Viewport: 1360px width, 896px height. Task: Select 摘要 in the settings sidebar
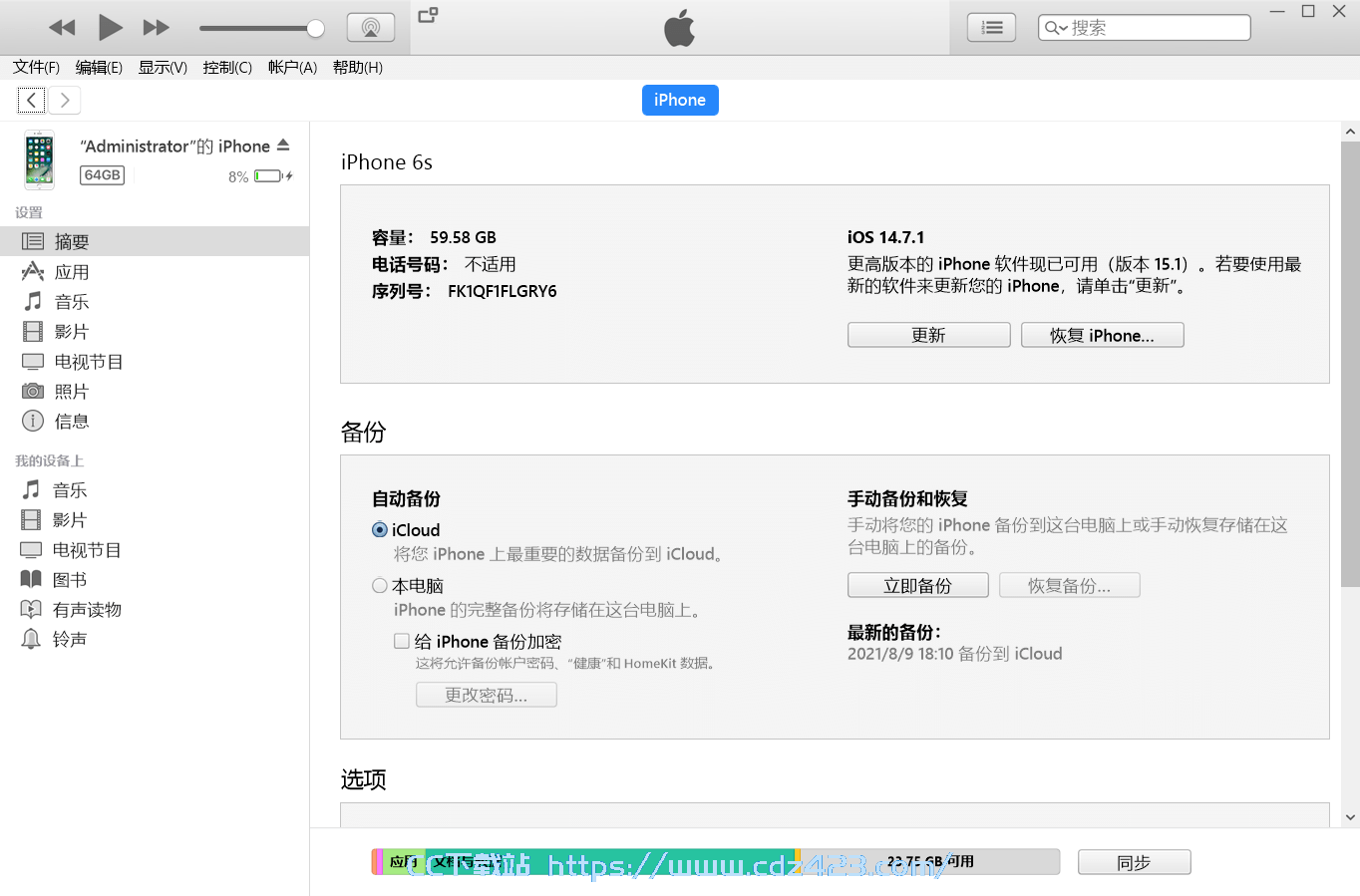click(155, 241)
